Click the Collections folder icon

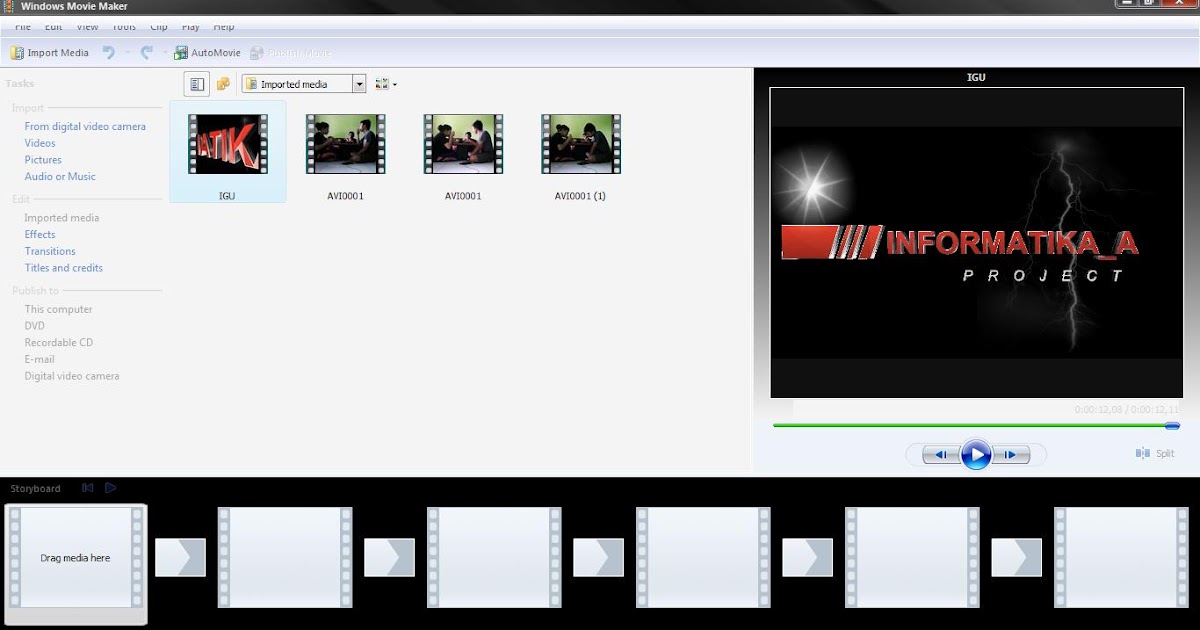point(223,84)
